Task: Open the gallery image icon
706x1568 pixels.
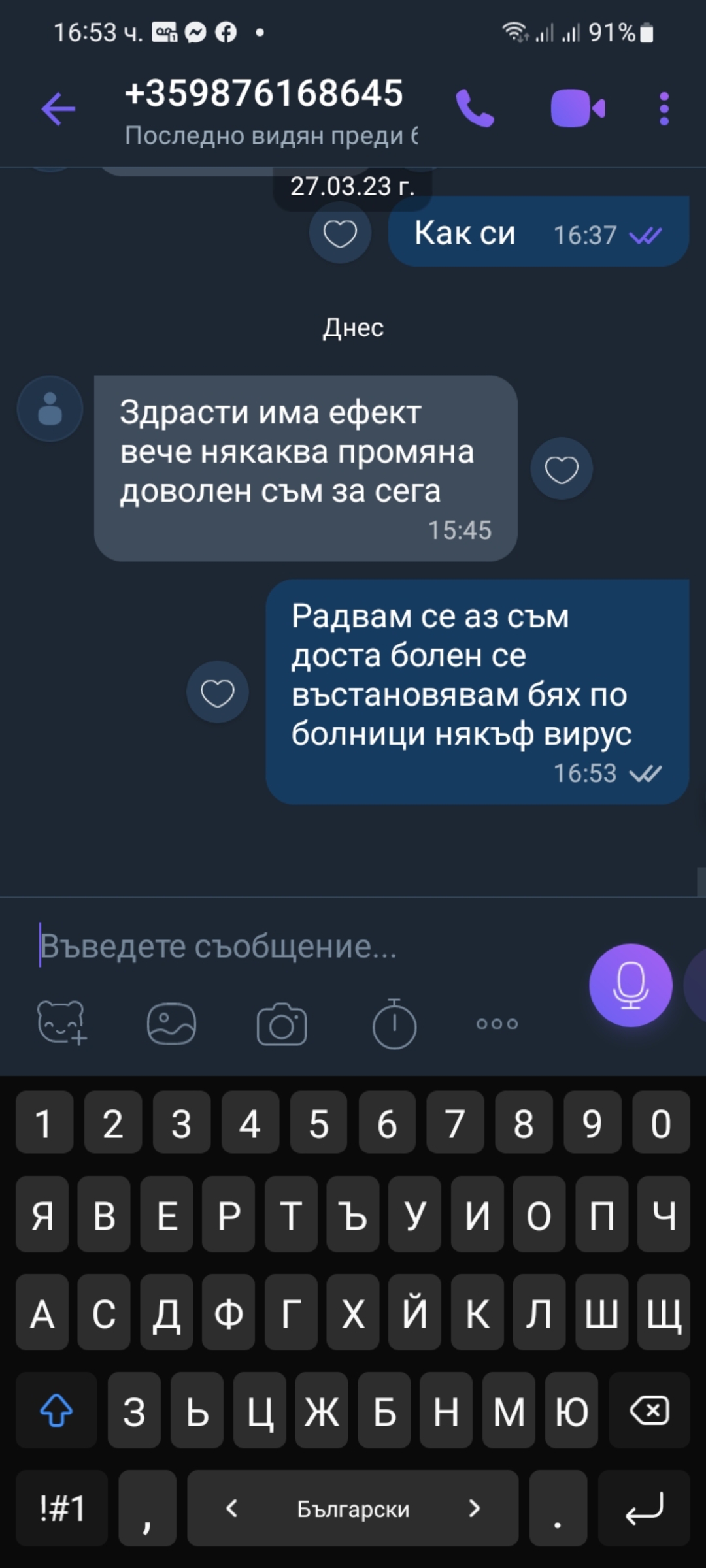Action: pos(171,1023)
